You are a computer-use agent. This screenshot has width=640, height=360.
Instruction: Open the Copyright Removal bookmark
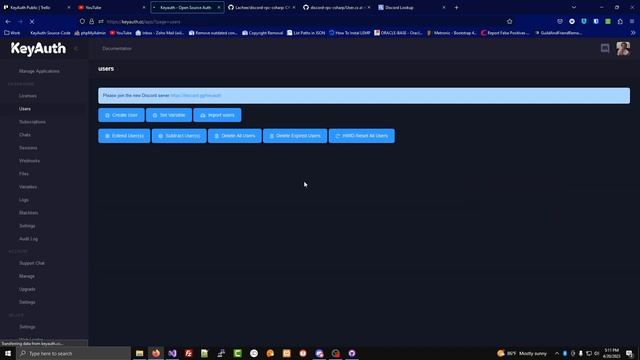point(262,33)
